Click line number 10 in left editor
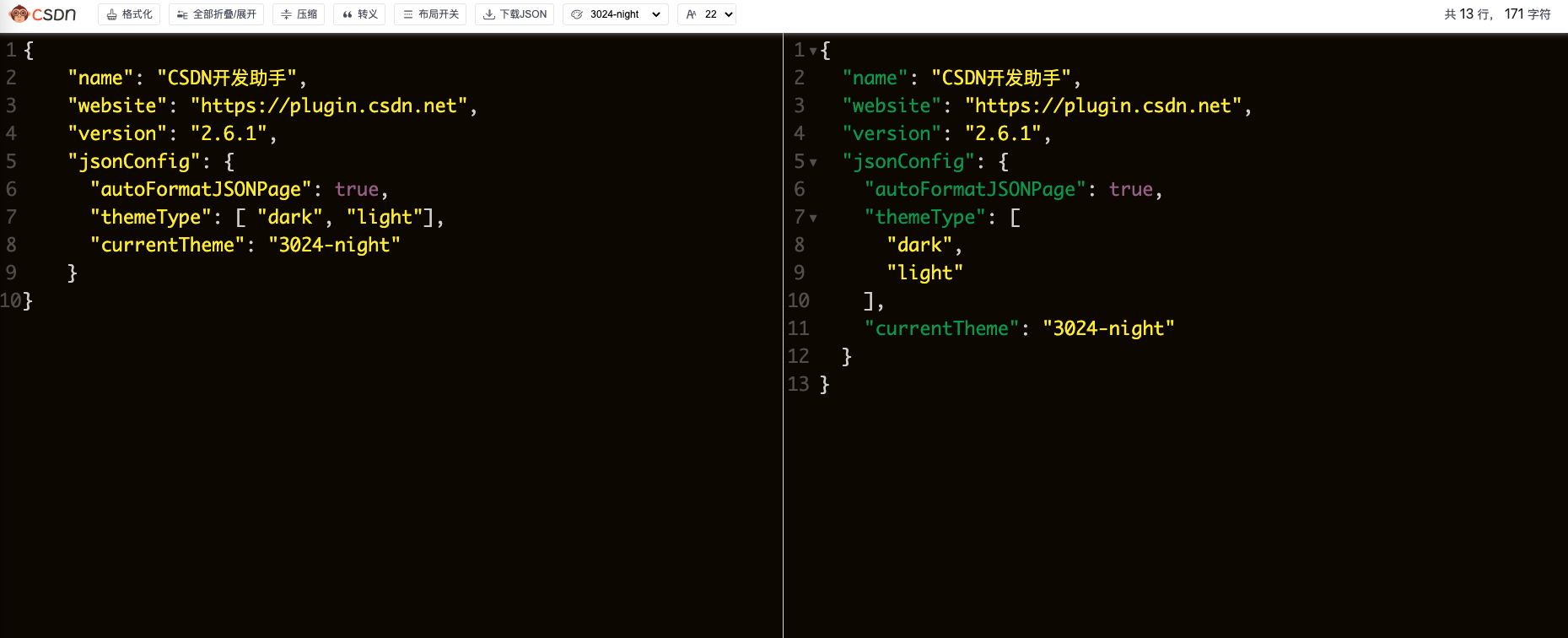The width and height of the screenshot is (1568, 638). [x=11, y=300]
